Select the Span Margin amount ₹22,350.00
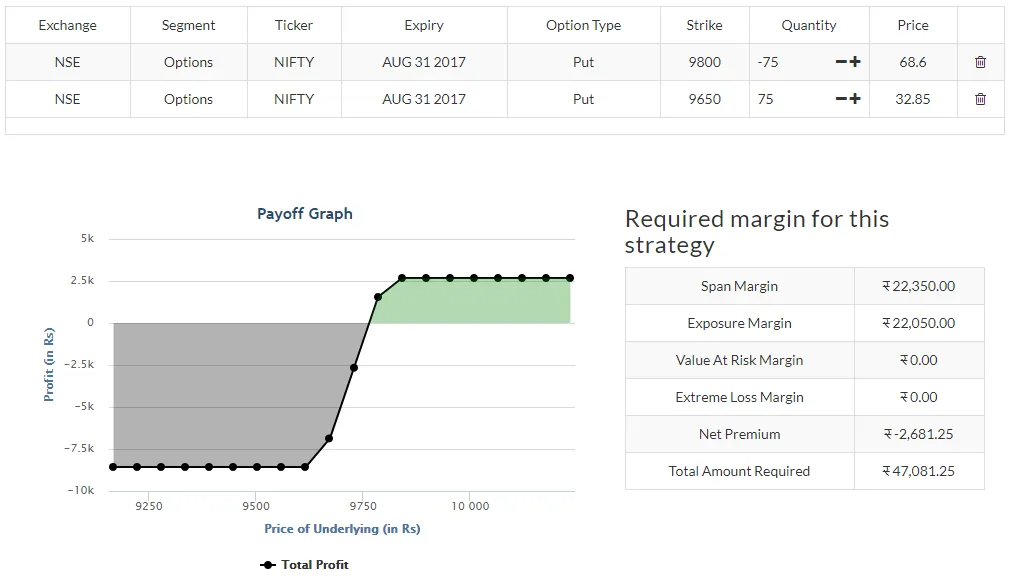1014x583 pixels. (919, 286)
